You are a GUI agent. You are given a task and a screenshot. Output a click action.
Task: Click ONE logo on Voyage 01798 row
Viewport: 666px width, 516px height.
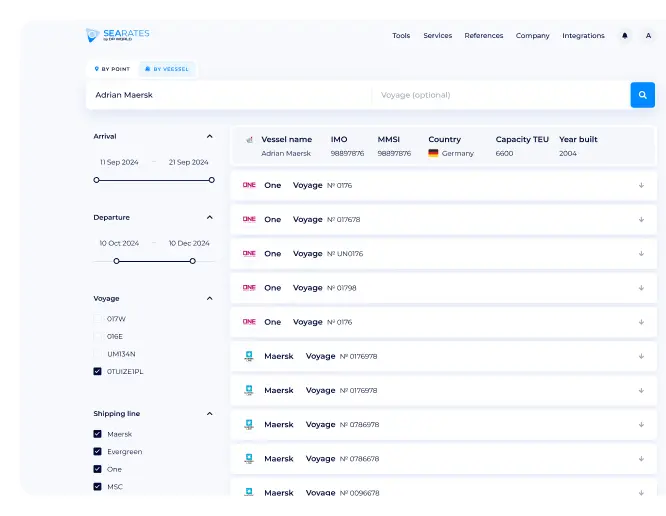[249, 288]
